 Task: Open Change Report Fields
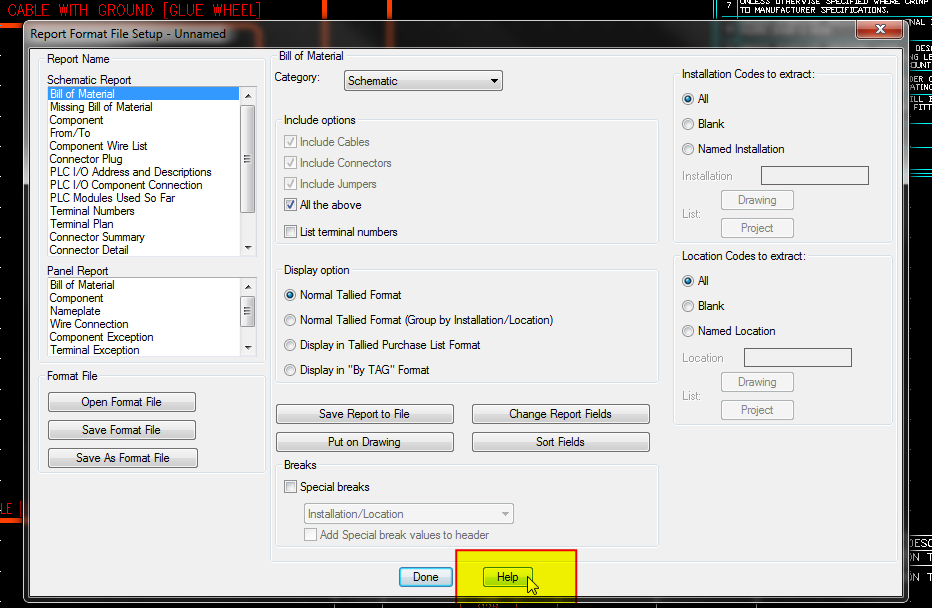pos(560,413)
